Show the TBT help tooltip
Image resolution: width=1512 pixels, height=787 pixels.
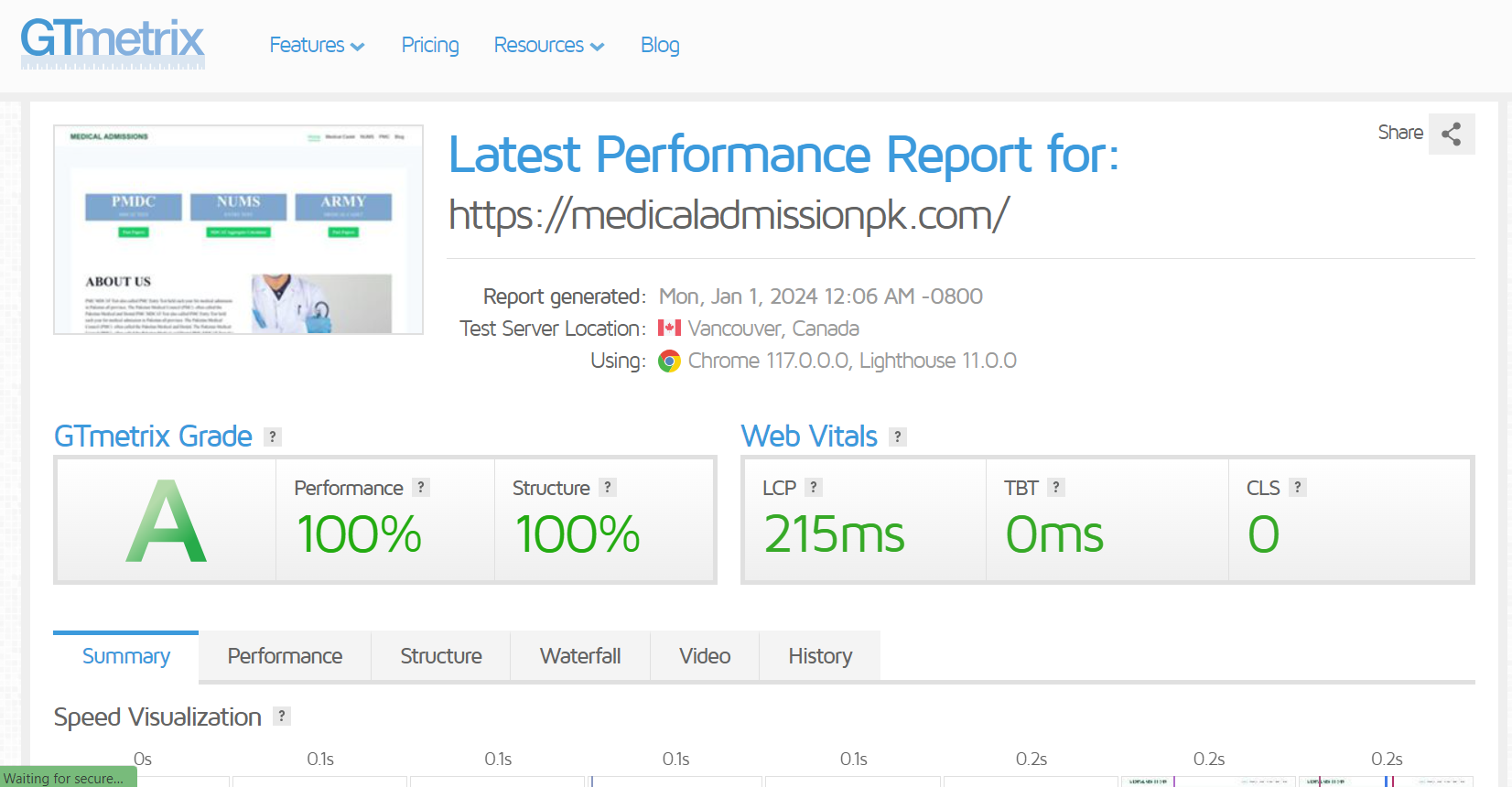coord(1056,488)
